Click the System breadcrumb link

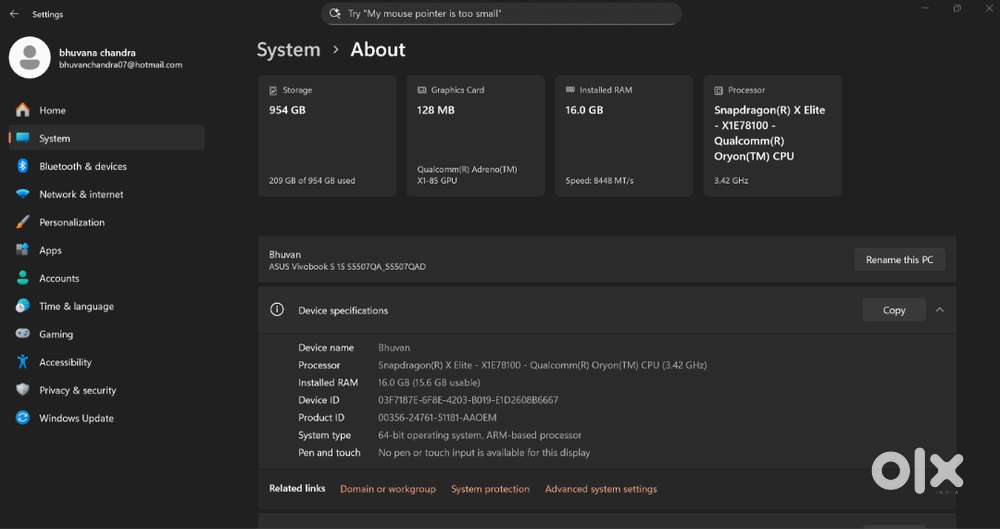click(x=288, y=50)
